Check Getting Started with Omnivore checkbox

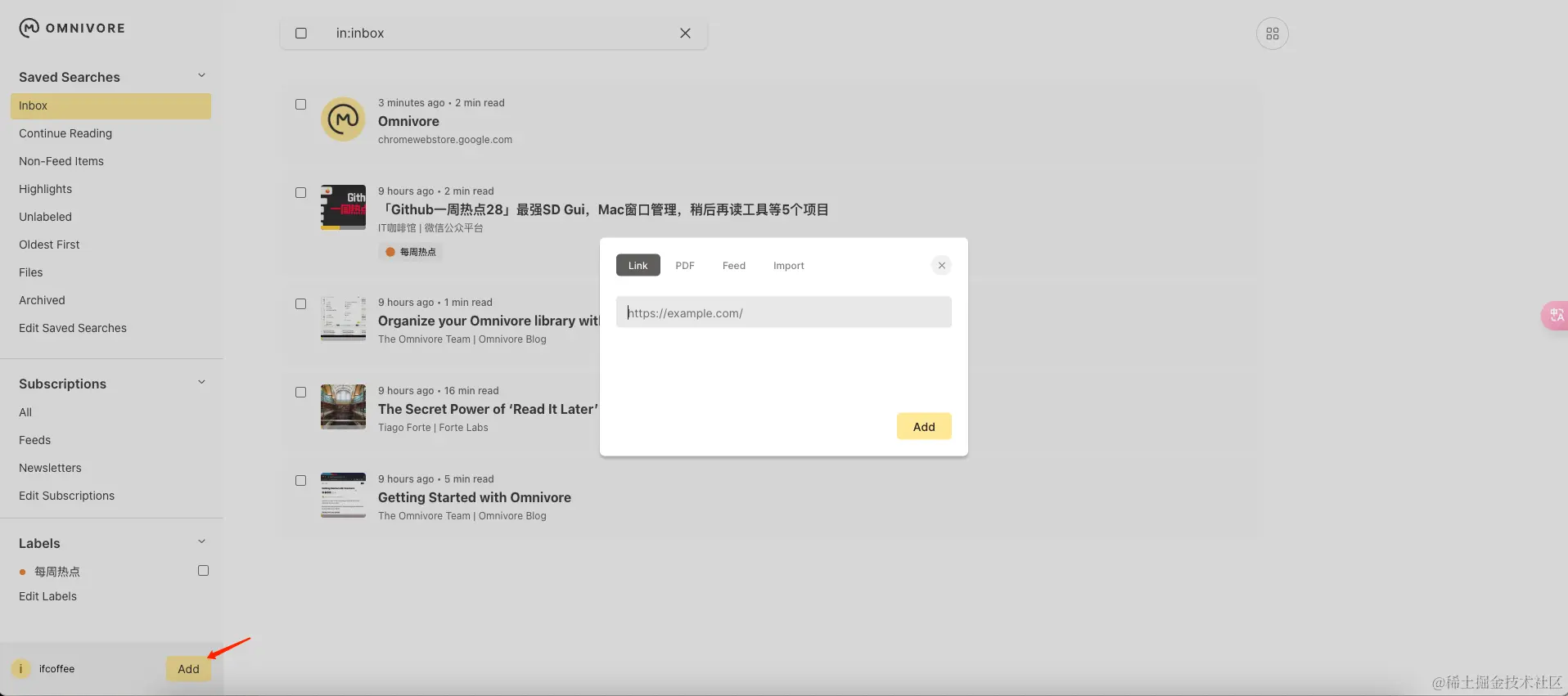click(x=300, y=481)
